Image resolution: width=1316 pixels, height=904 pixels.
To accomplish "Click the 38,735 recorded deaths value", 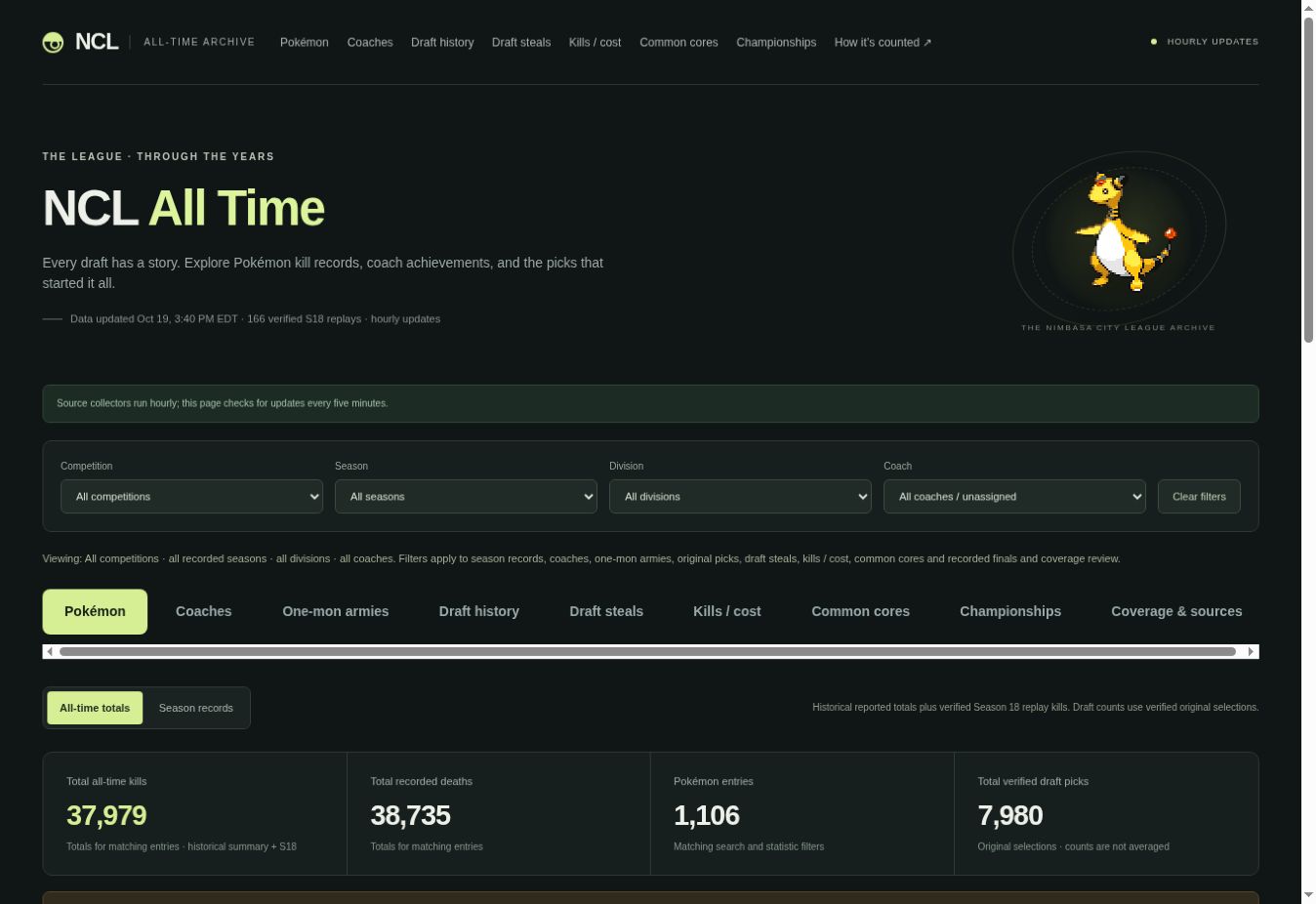I will coord(410,815).
